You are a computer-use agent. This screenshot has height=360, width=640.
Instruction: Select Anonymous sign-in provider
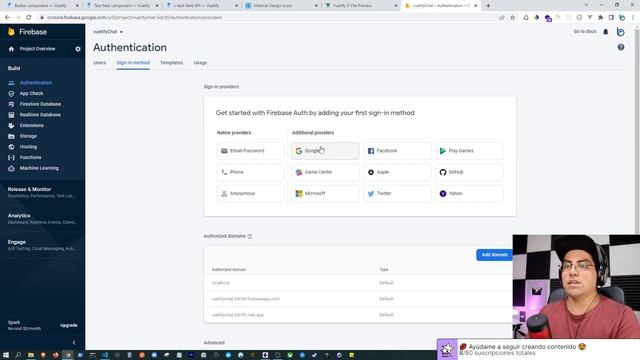(x=250, y=193)
